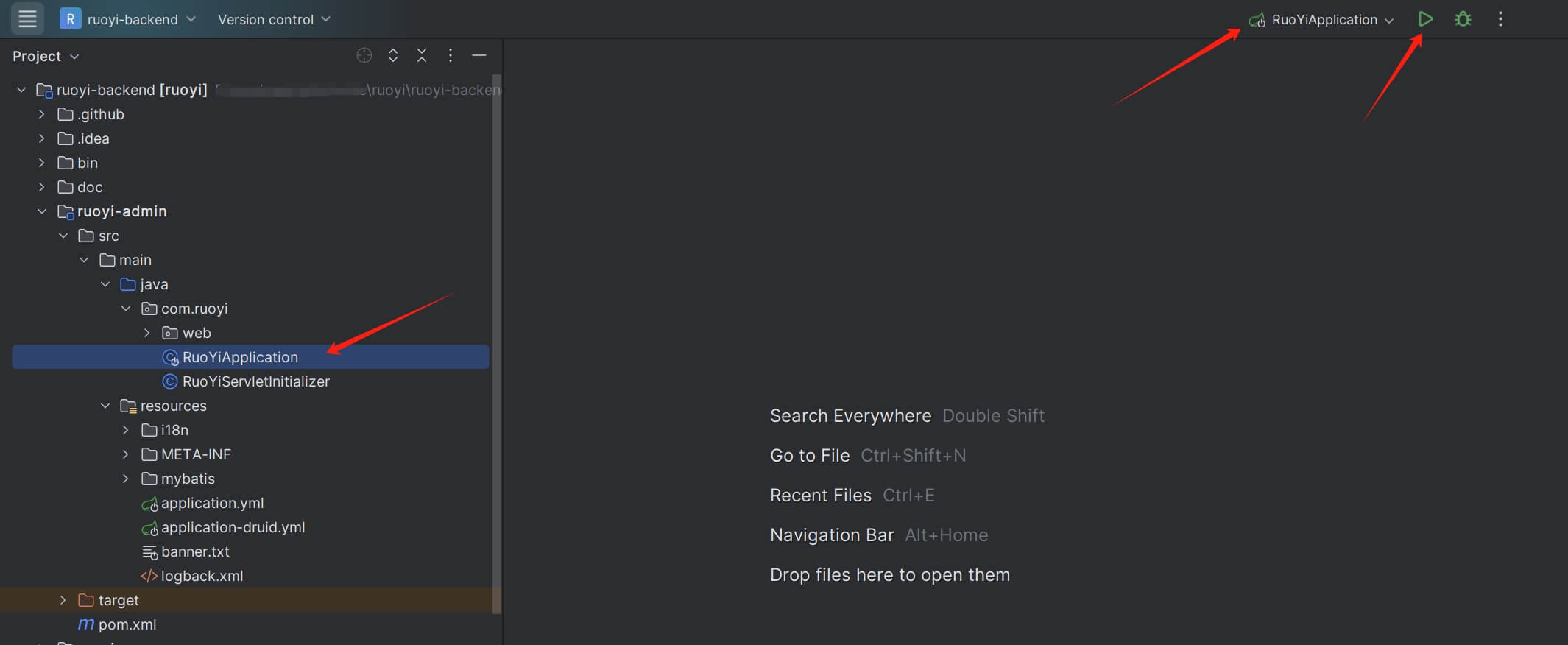Expand the bin folder
This screenshot has height=645, width=1568.
coord(42,163)
